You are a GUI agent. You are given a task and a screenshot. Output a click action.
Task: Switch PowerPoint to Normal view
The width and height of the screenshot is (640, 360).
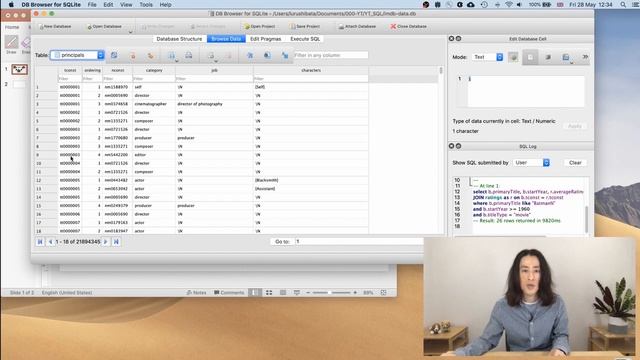click(254, 293)
